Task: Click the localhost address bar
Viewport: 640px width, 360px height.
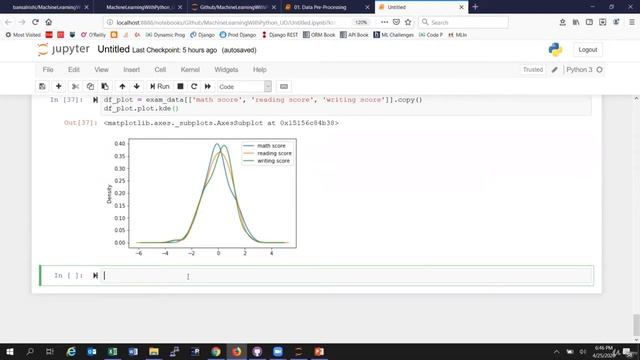Action: 226,22
